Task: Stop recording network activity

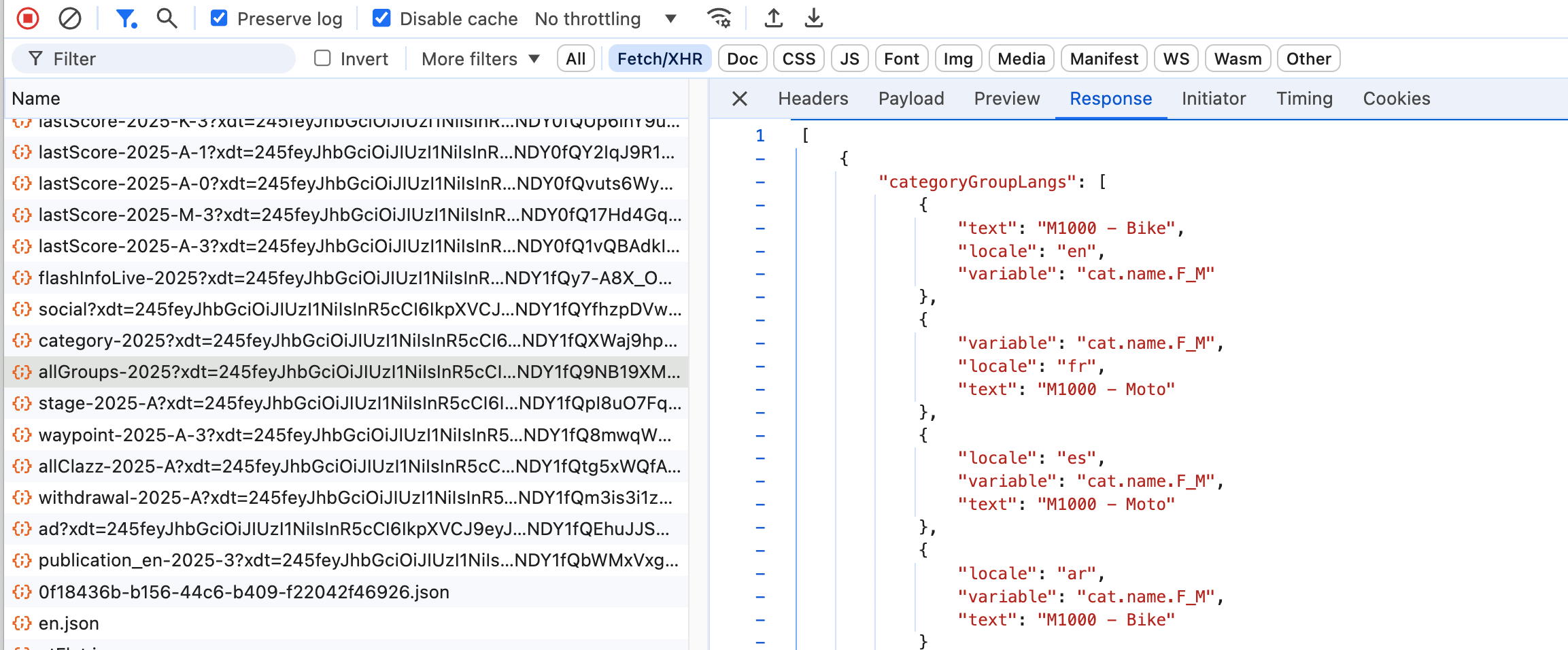Action: [27, 18]
